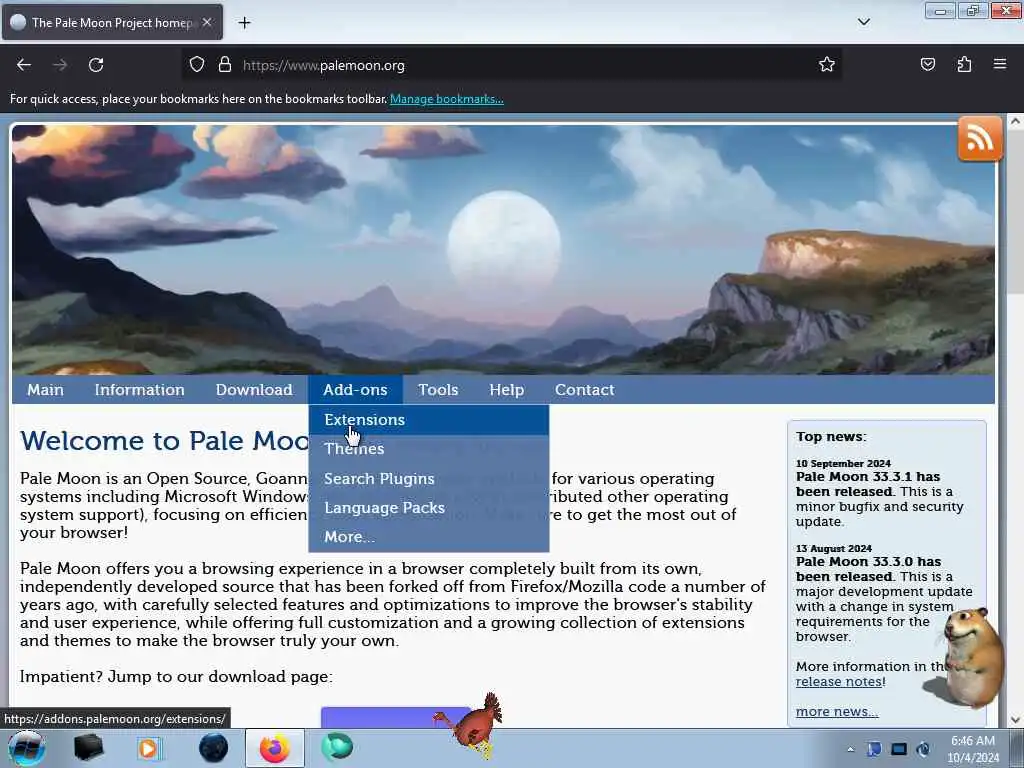Choose Language Packs from Add-ons dropdown

[428, 508]
